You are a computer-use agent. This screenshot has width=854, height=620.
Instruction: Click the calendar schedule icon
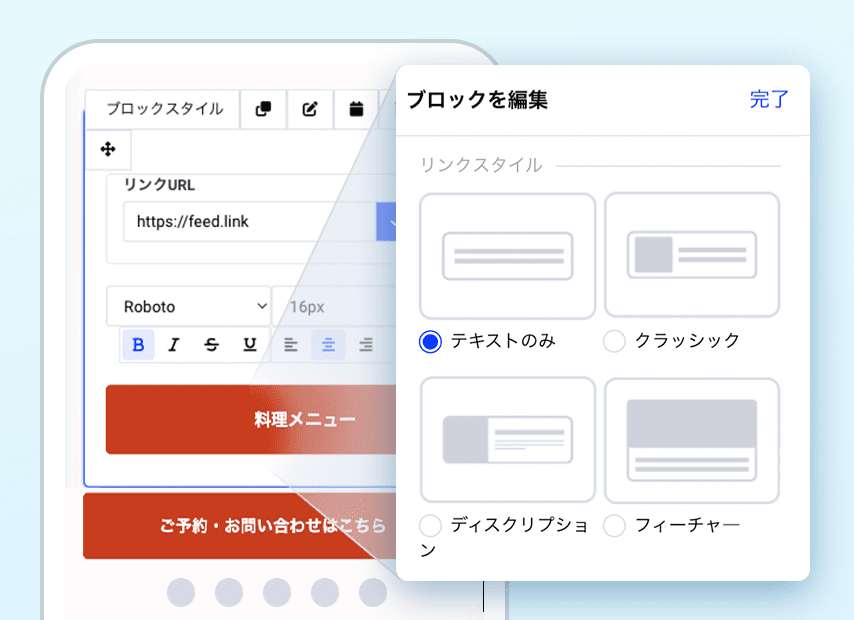356,109
